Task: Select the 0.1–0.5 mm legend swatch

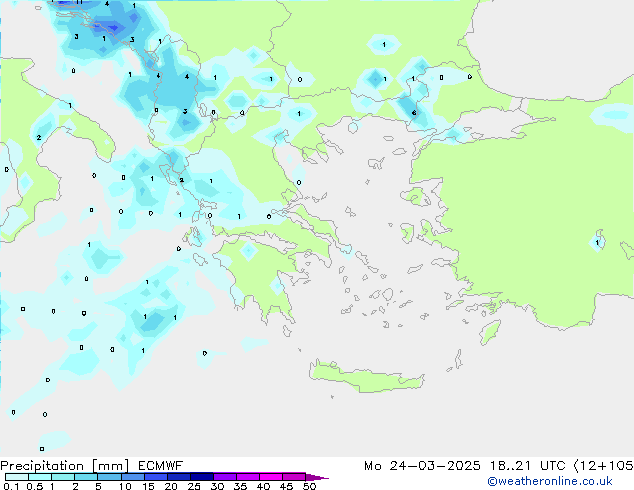Action: (17, 477)
